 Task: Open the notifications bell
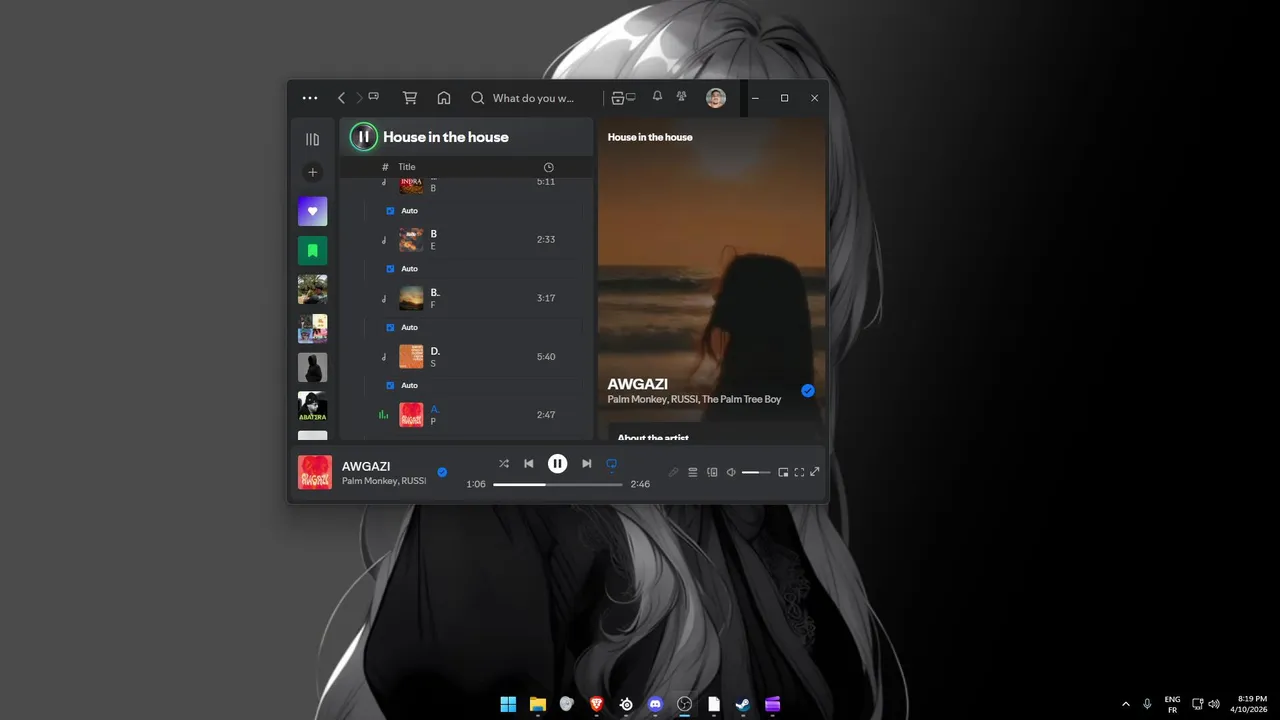[x=657, y=97]
